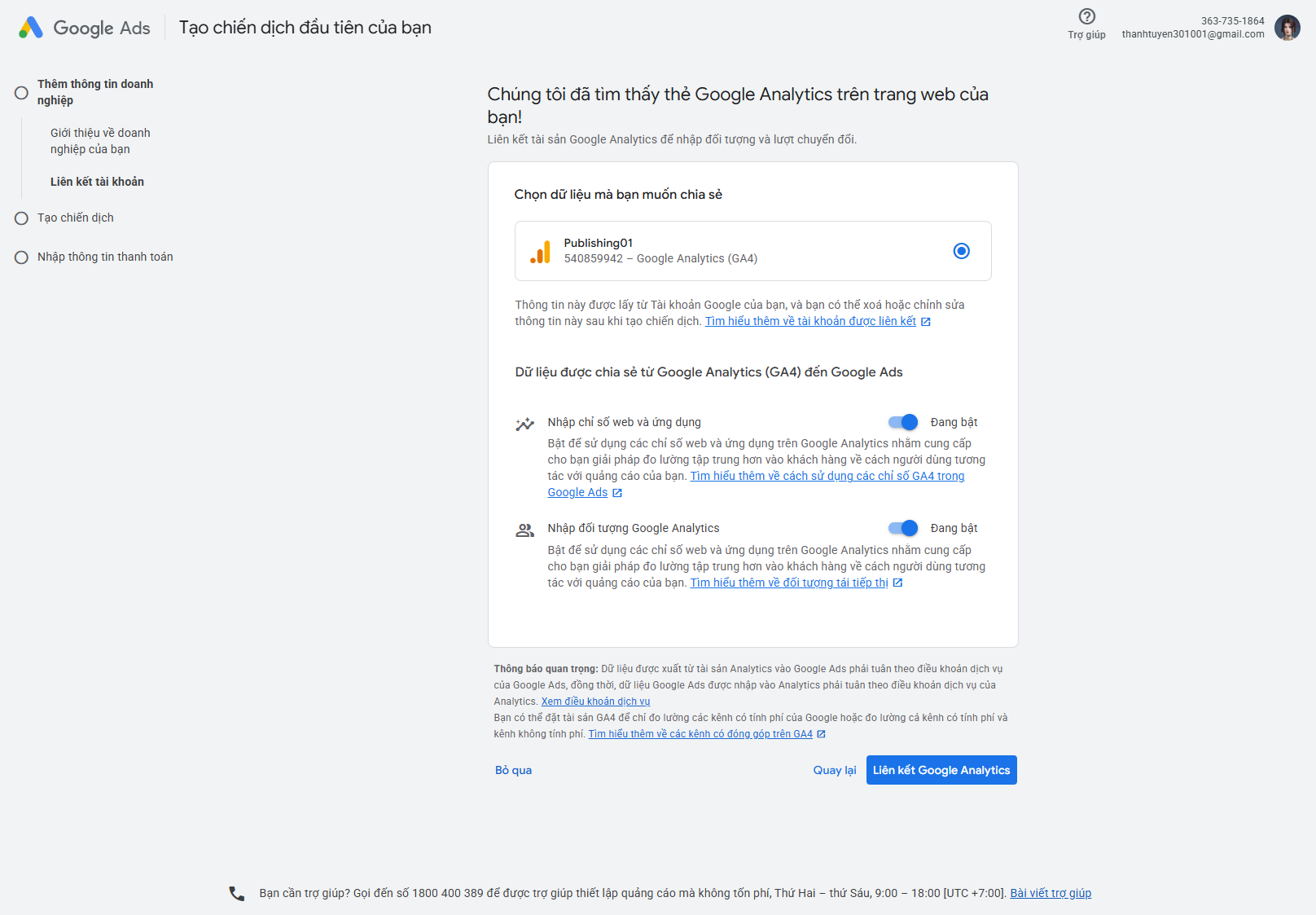Click the Analytics audience people icon
This screenshot has height=915, width=1316.
click(x=524, y=530)
